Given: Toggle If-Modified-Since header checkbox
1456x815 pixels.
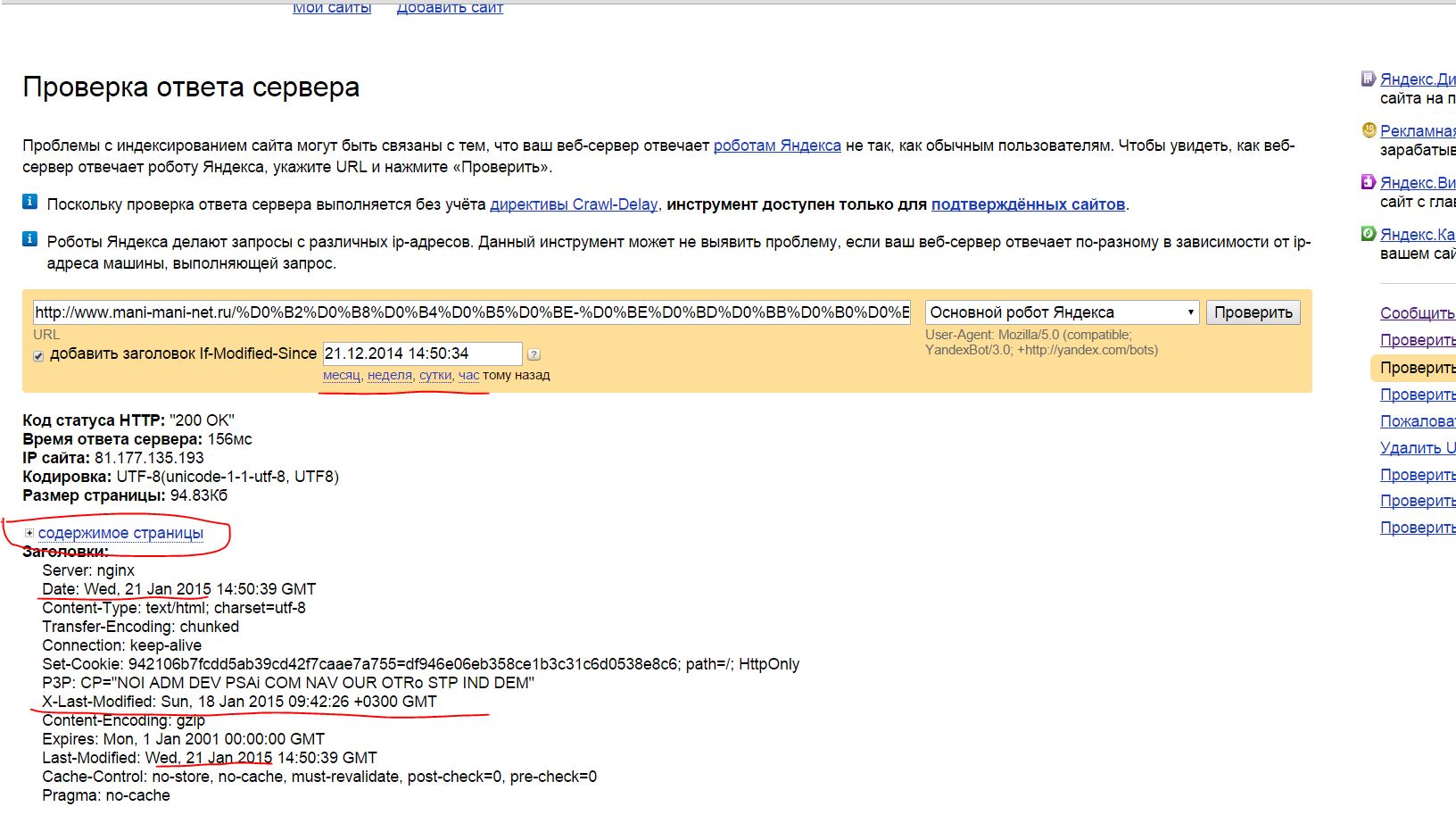Looking at the screenshot, I should 38,355.
